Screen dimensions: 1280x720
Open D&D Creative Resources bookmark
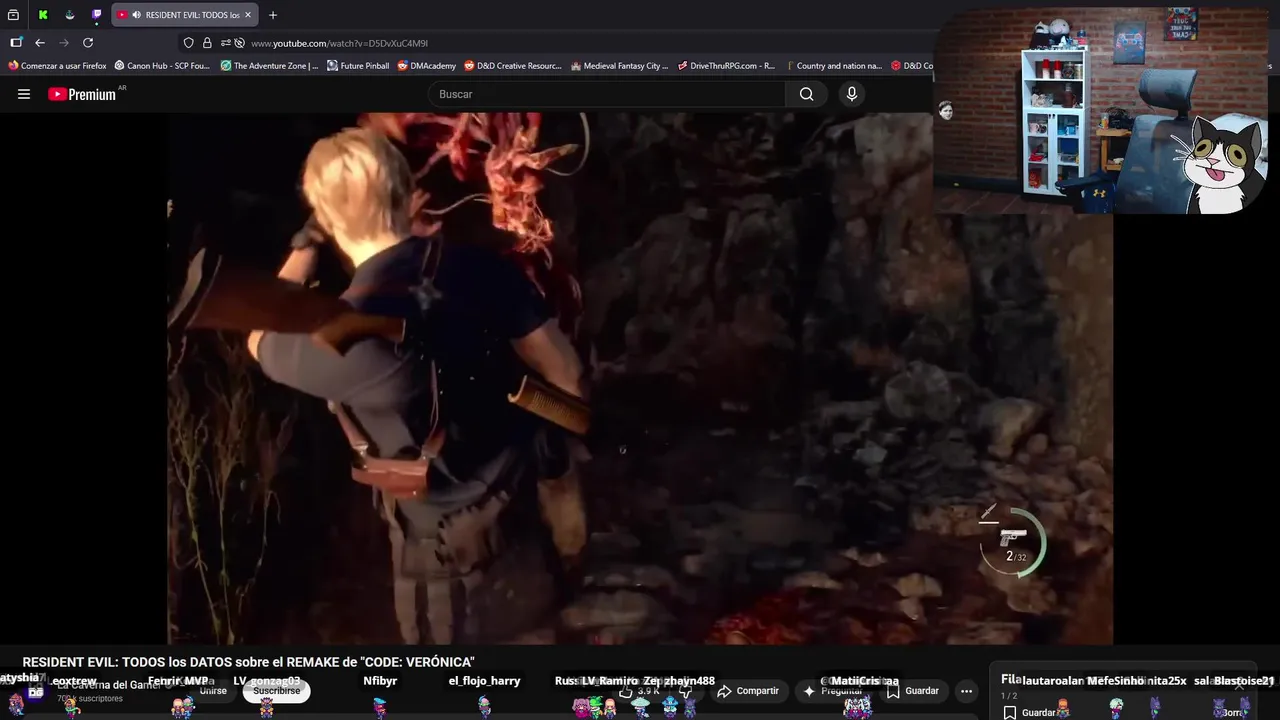click(513, 66)
